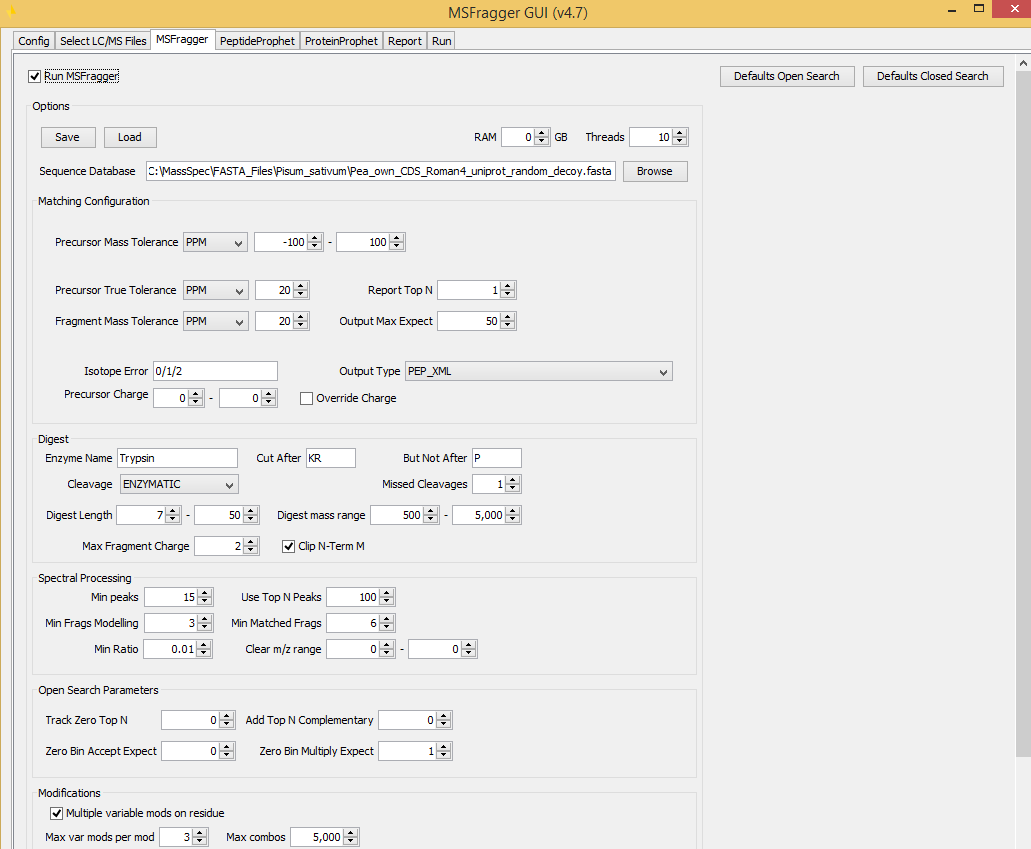1031x849 pixels.
Task: Switch to the Select LC/MS Files tab
Action: coord(102,40)
